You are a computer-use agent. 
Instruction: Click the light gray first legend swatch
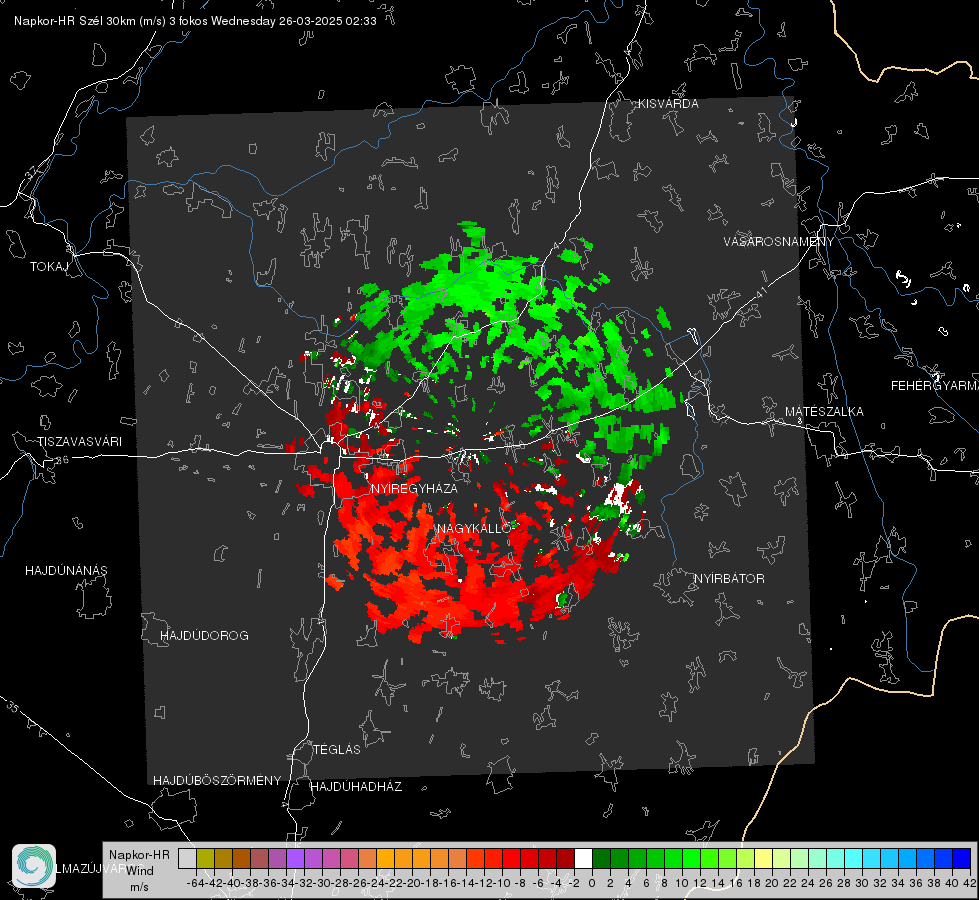click(187, 858)
